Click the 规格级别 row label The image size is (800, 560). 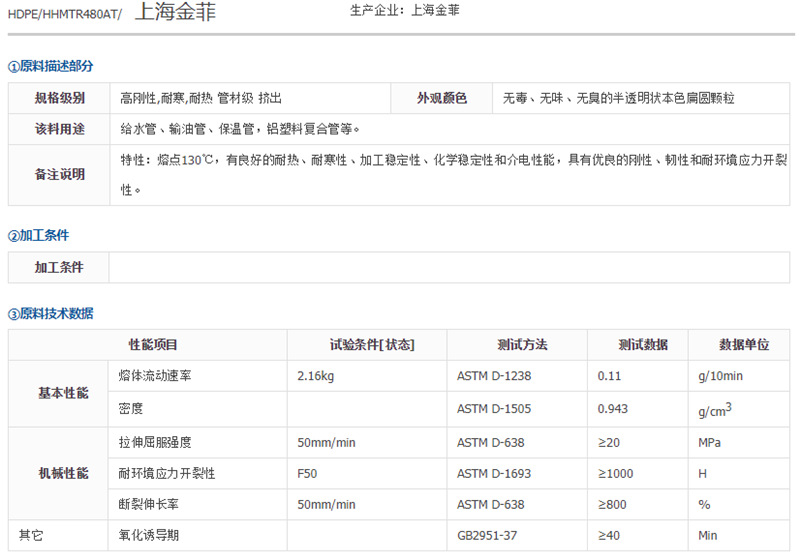(x=59, y=98)
